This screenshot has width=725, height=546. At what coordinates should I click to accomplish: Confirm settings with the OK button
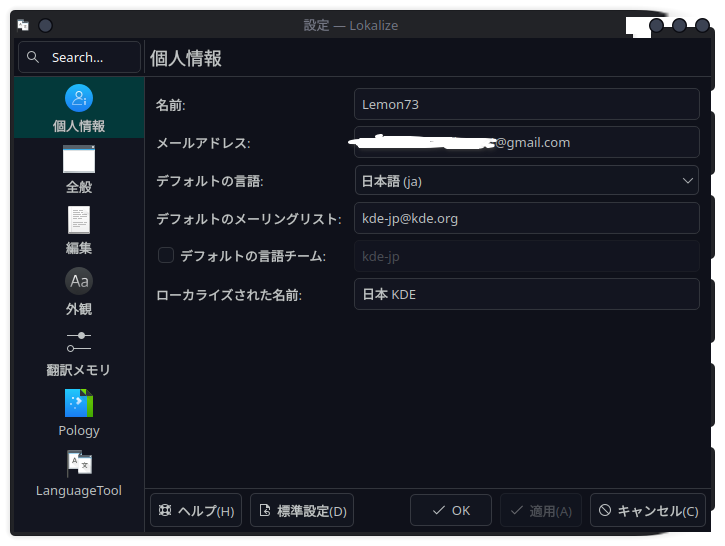point(451,510)
